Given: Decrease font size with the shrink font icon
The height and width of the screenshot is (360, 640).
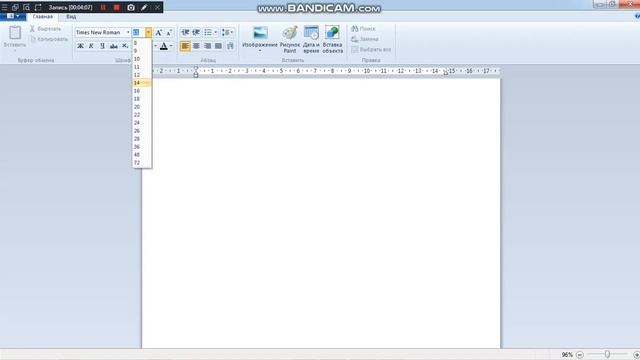Looking at the screenshot, I should tap(169, 32).
